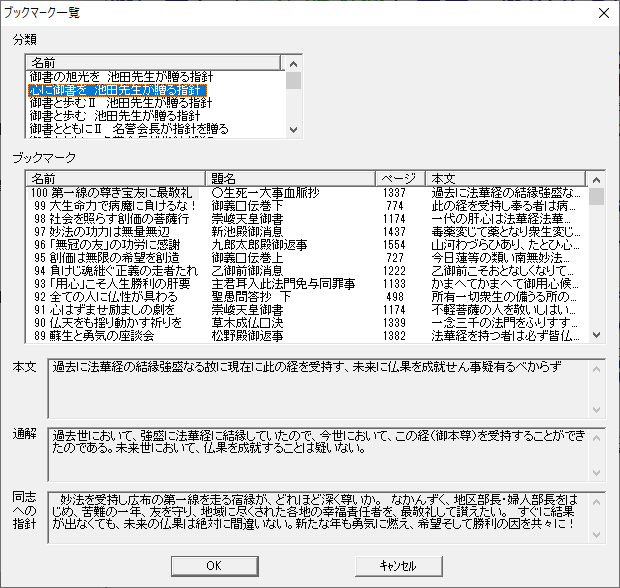Sort bookmarks by ページ column header

click(x=400, y=178)
